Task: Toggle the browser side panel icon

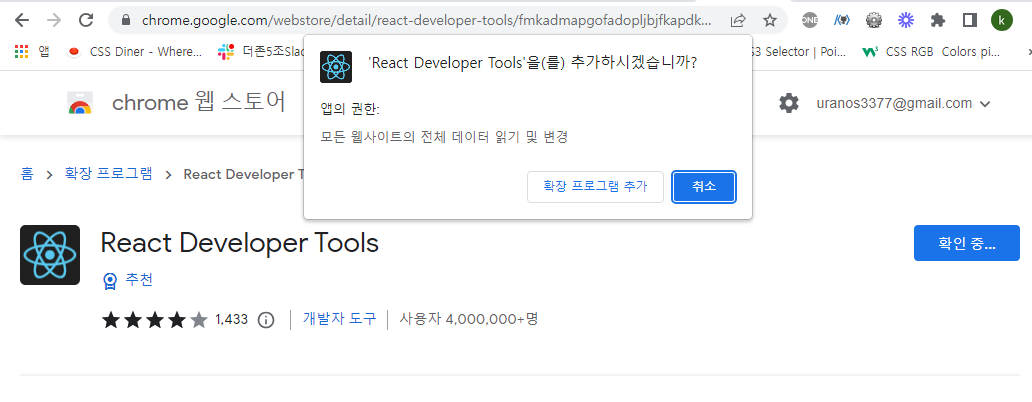Action: (x=969, y=20)
